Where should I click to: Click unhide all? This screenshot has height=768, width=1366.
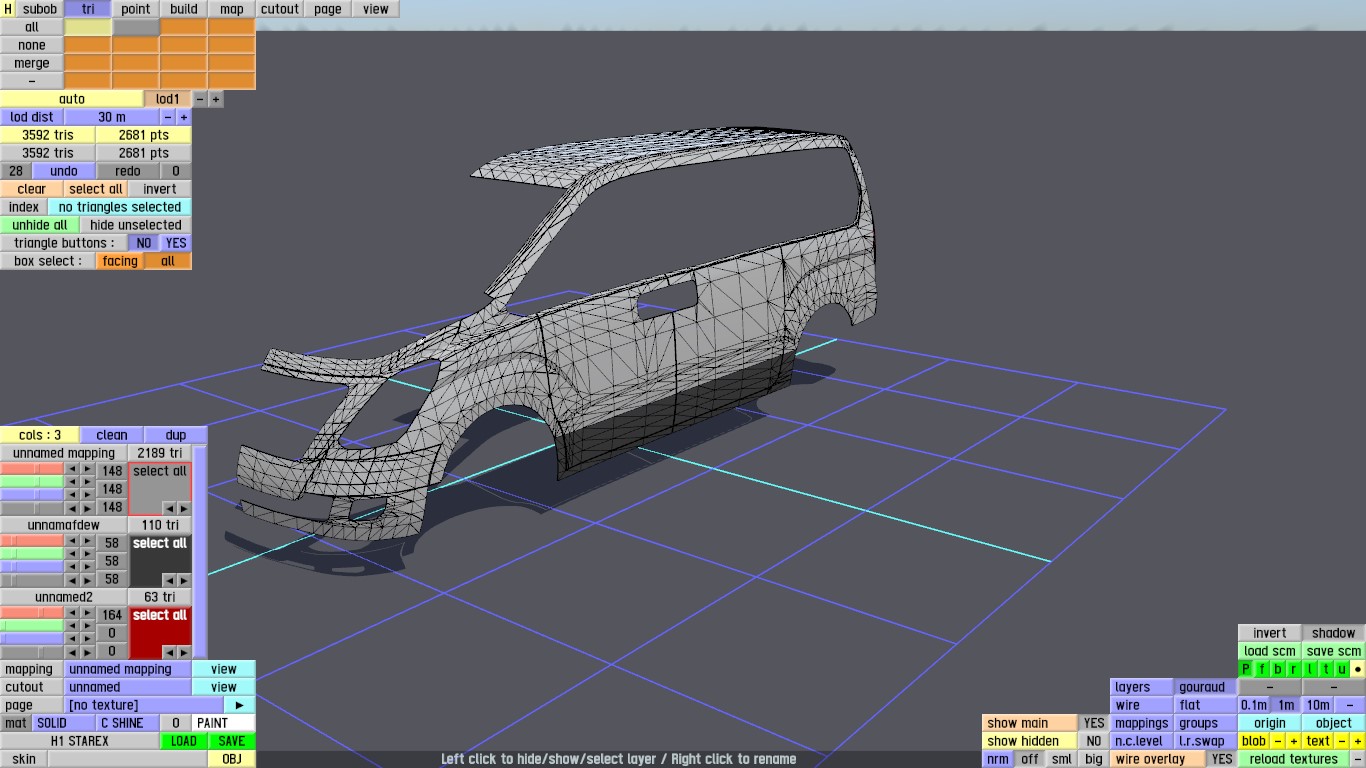[40, 225]
